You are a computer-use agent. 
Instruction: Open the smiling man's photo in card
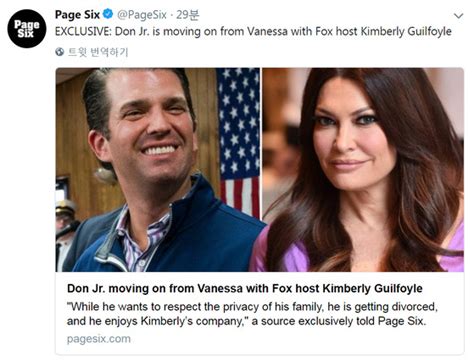(158, 170)
